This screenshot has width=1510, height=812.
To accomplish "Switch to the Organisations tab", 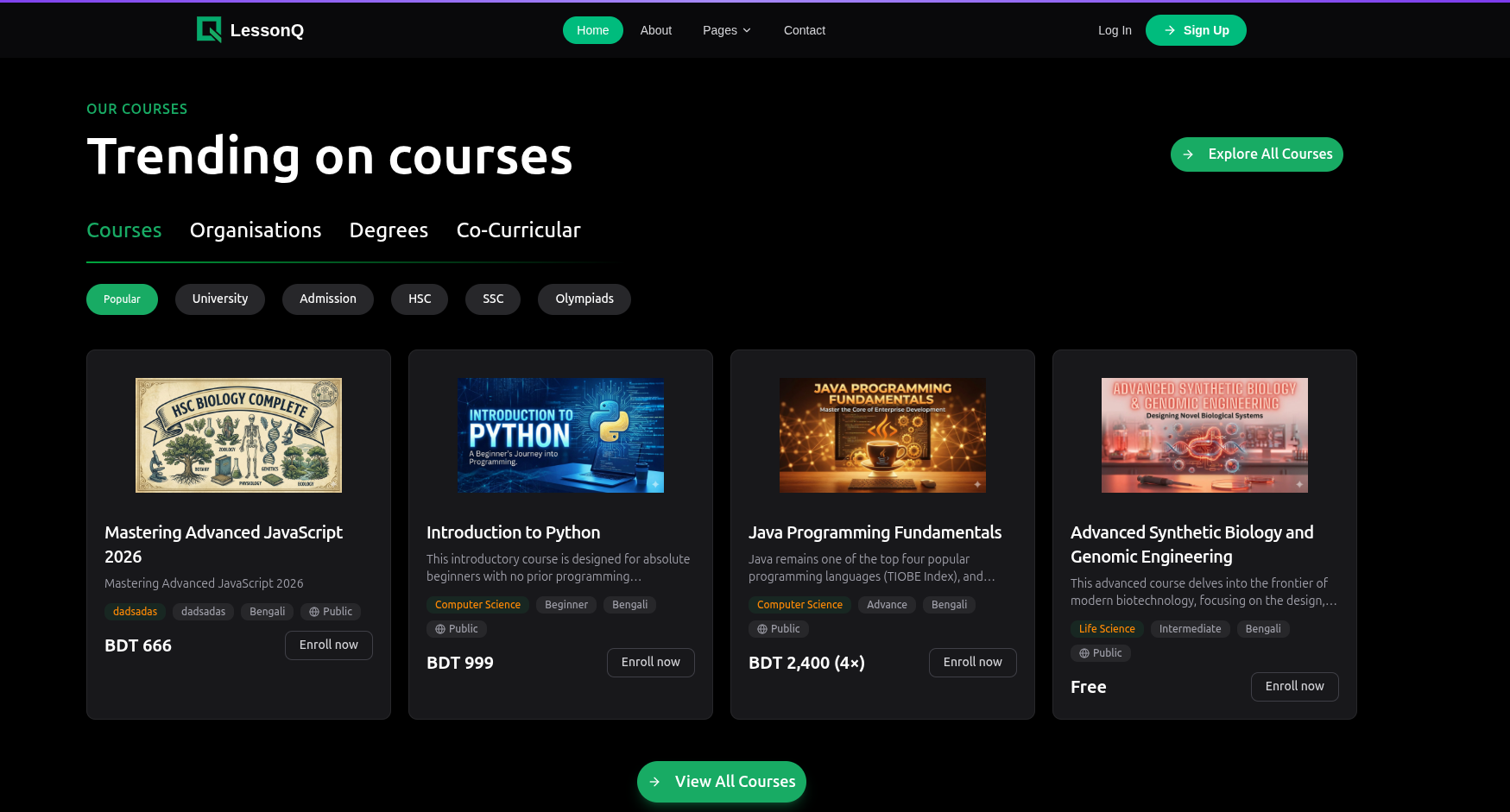I will click(256, 230).
